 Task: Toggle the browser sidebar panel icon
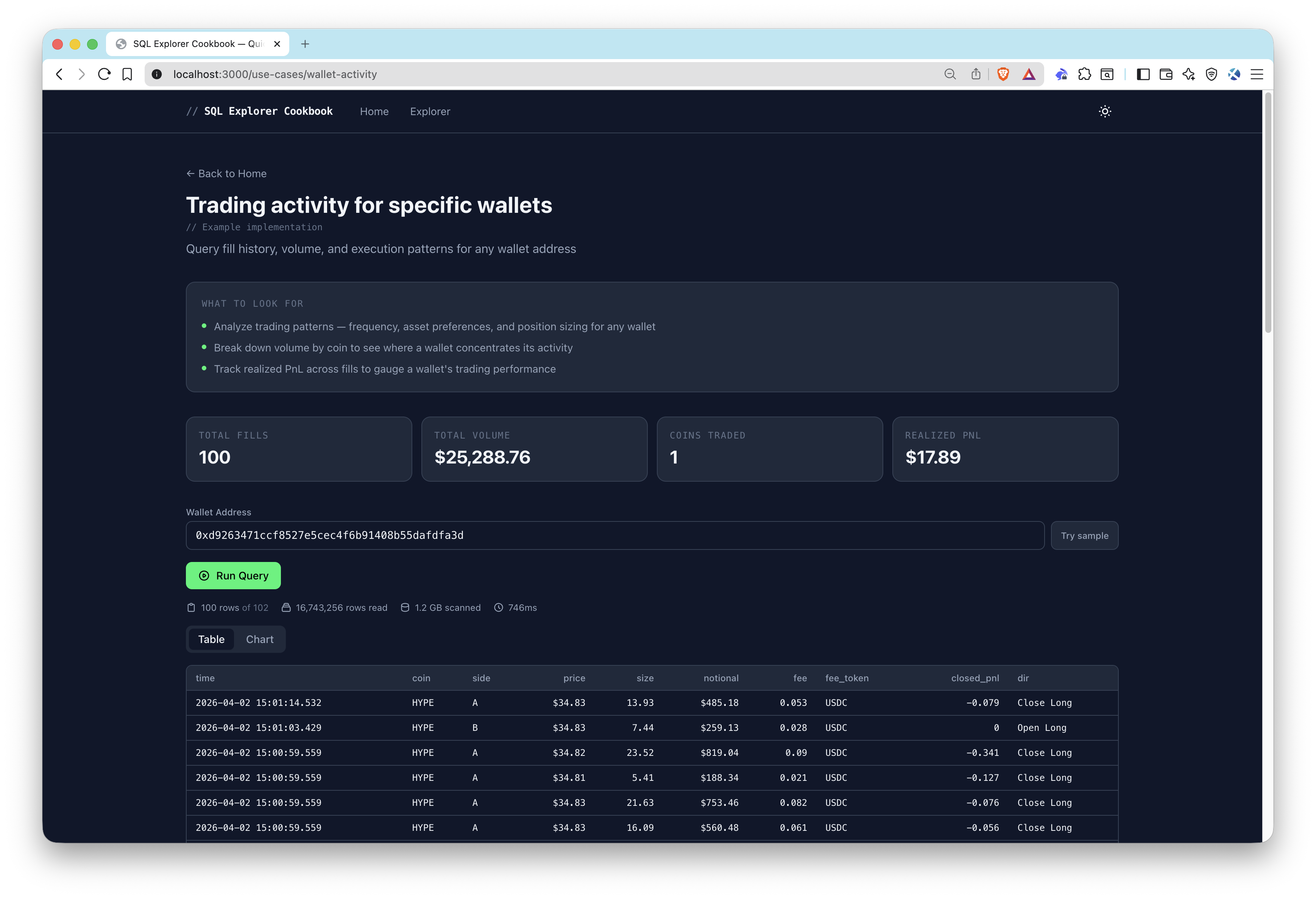pyautogui.click(x=1143, y=74)
